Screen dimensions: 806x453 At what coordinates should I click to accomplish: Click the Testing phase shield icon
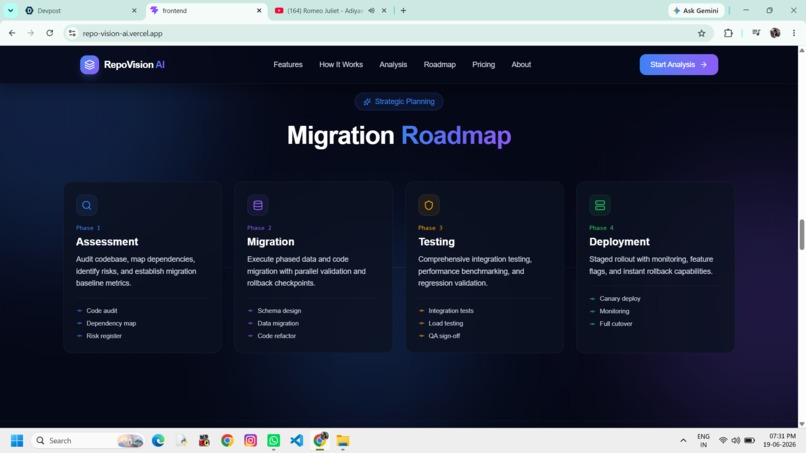[429, 205]
